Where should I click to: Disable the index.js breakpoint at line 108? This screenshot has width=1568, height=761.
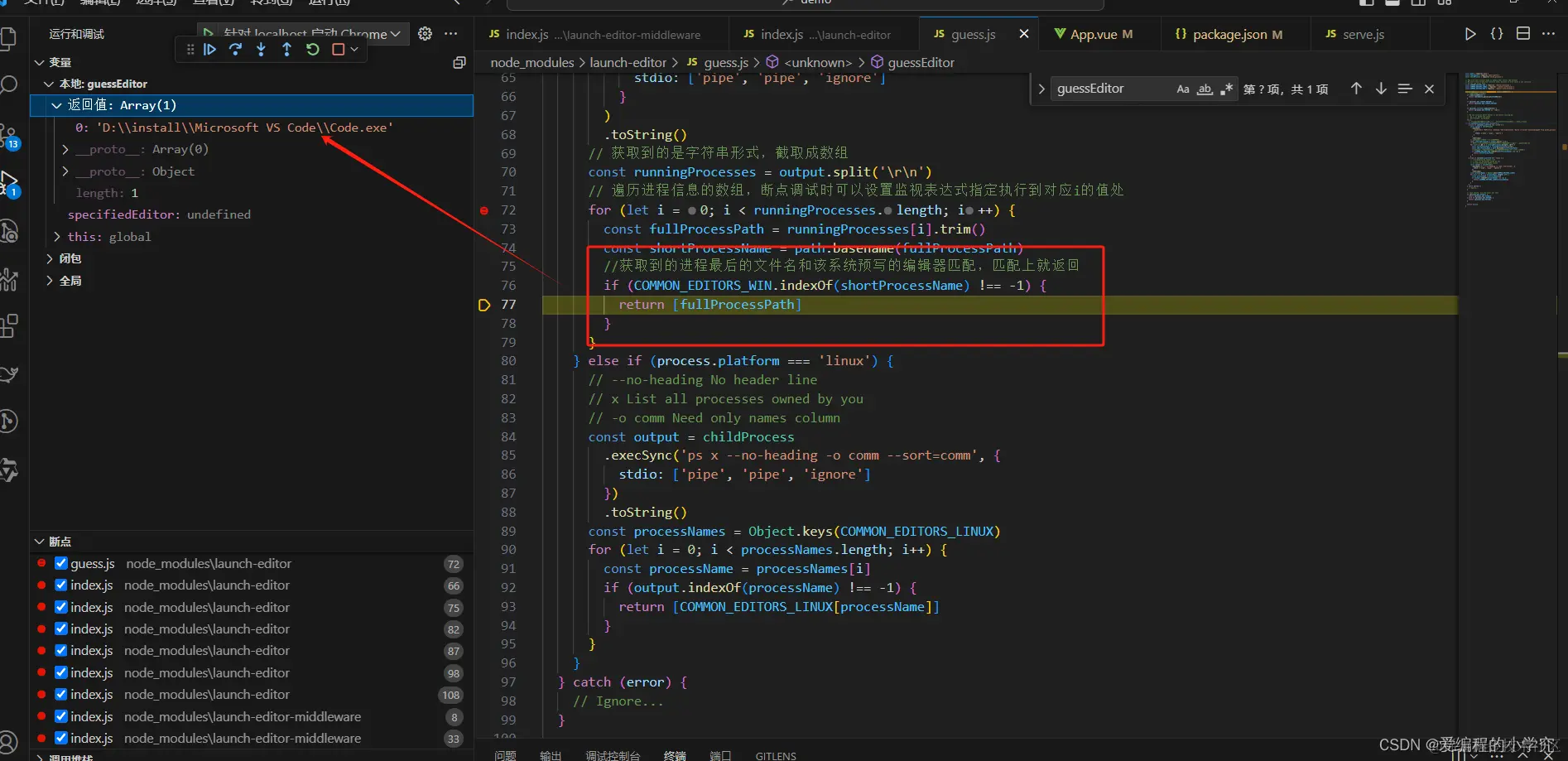pyautogui.click(x=61, y=694)
